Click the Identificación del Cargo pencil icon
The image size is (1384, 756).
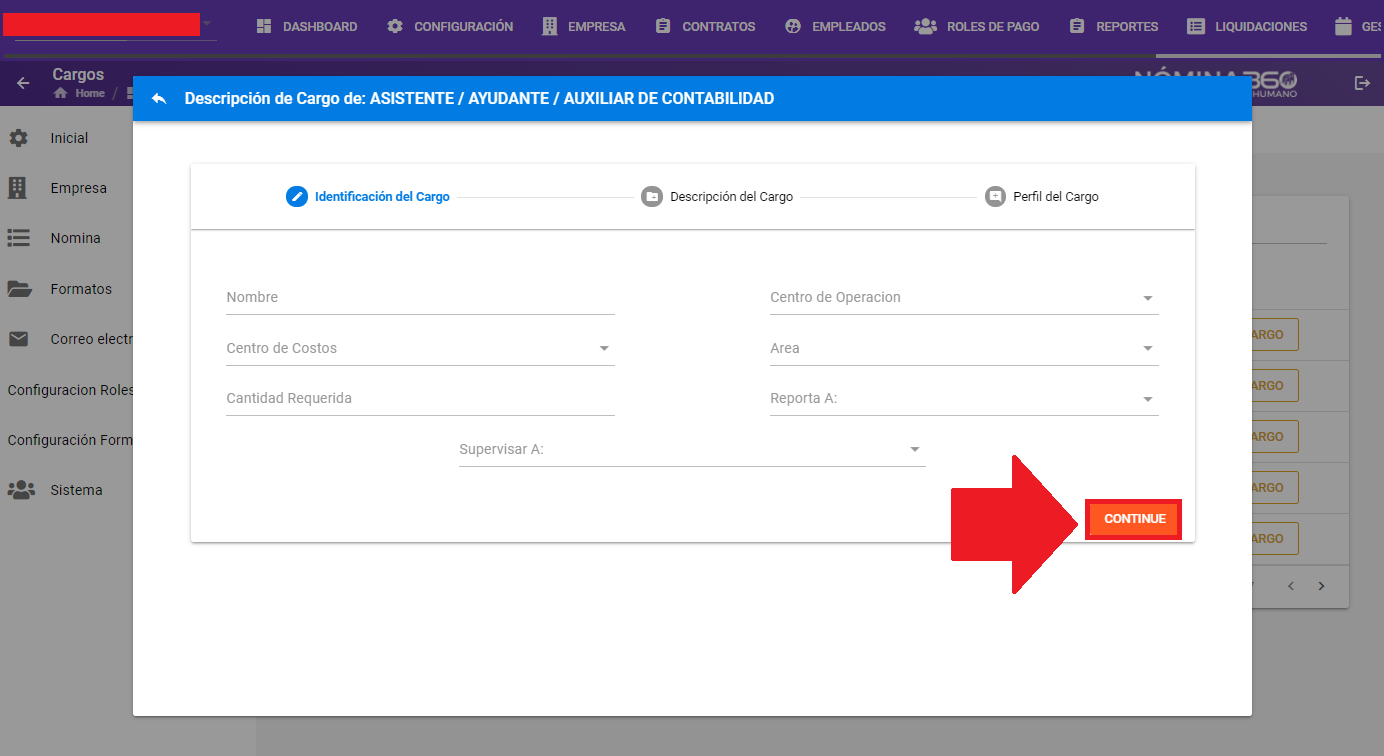pyautogui.click(x=297, y=197)
